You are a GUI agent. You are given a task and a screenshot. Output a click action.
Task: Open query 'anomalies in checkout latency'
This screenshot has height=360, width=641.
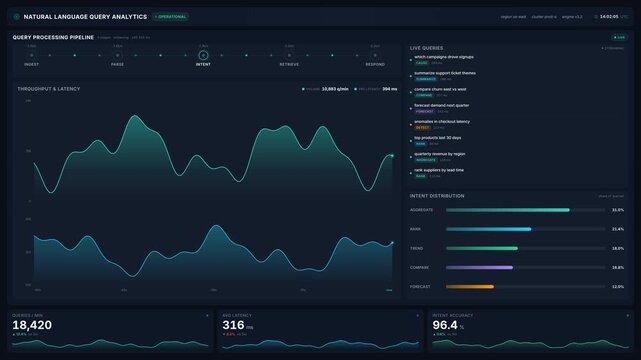pyautogui.click(x=442, y=121)
